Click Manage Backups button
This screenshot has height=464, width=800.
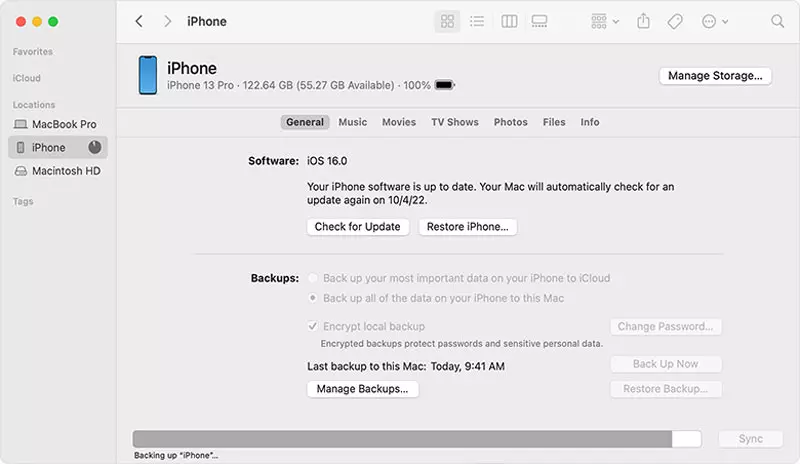[363, 389]
